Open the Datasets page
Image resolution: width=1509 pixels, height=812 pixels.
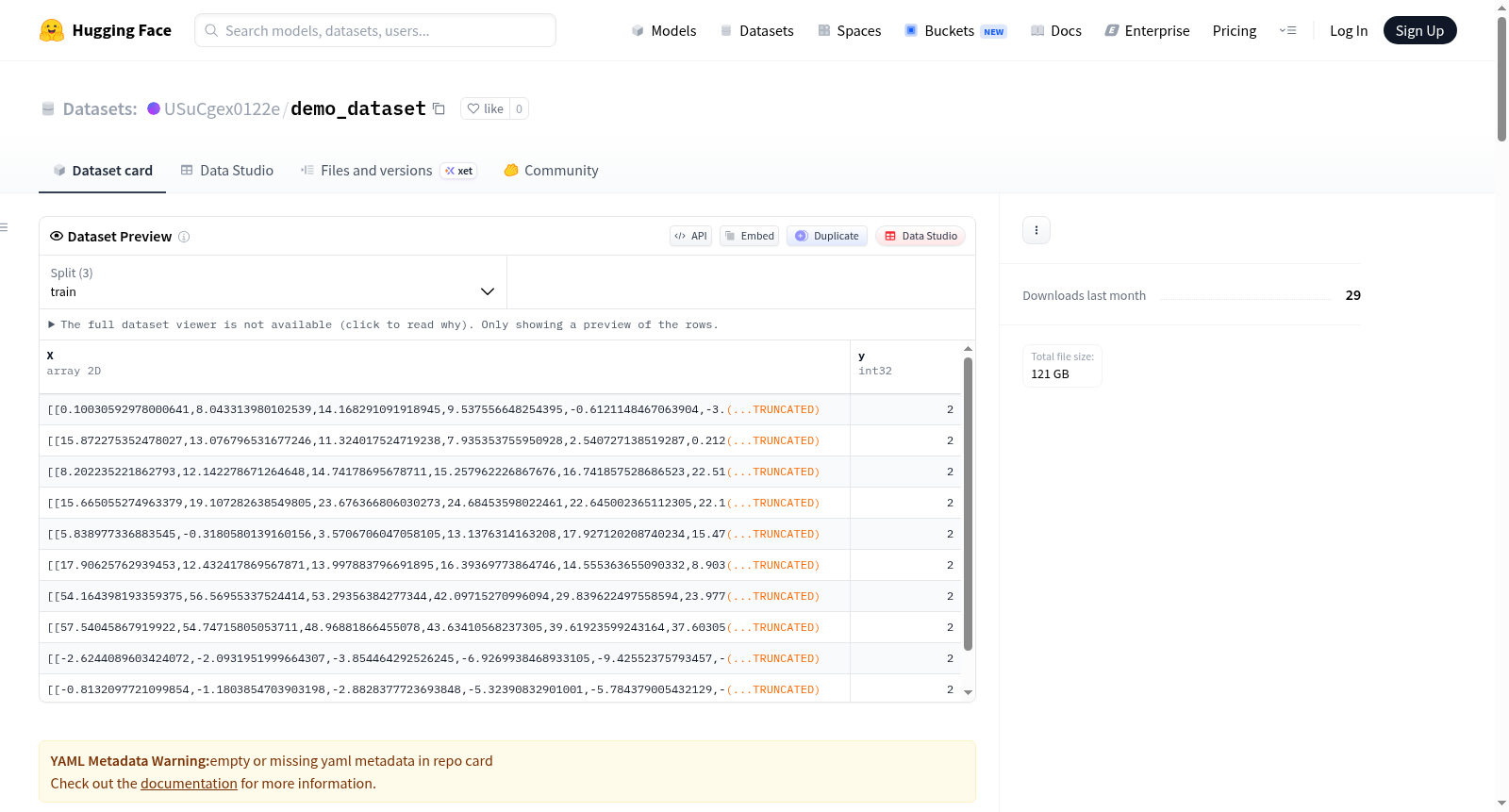coord(756,30)
